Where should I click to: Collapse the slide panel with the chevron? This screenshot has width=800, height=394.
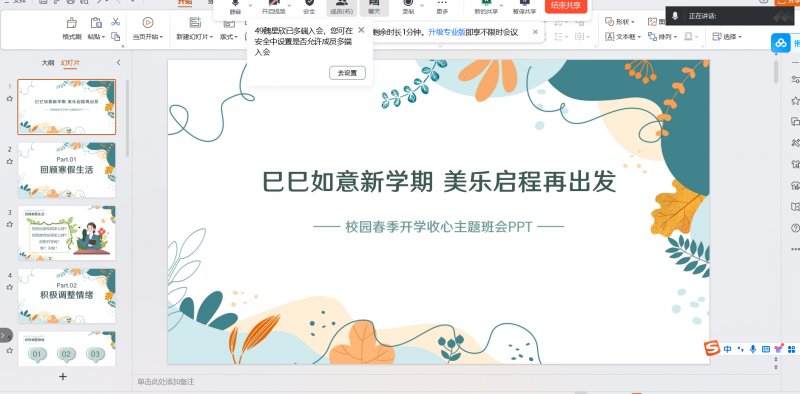[x=118, y=63]
